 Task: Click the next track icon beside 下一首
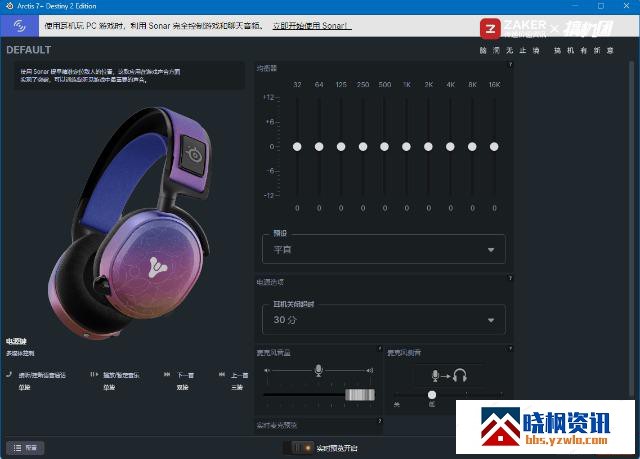167,374
